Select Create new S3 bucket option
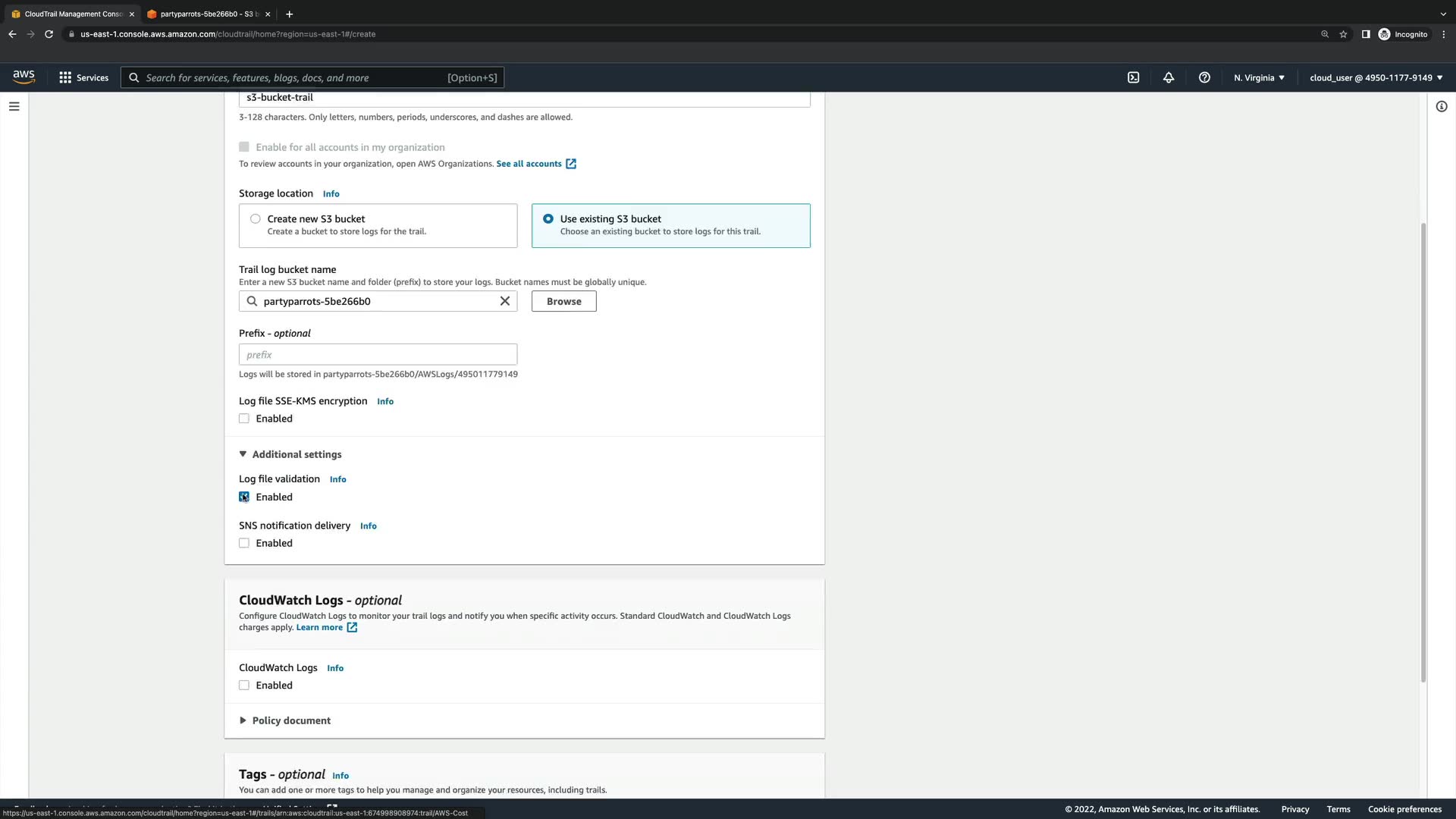Viewport: 1456px width, 819px height. coord(256,219)
